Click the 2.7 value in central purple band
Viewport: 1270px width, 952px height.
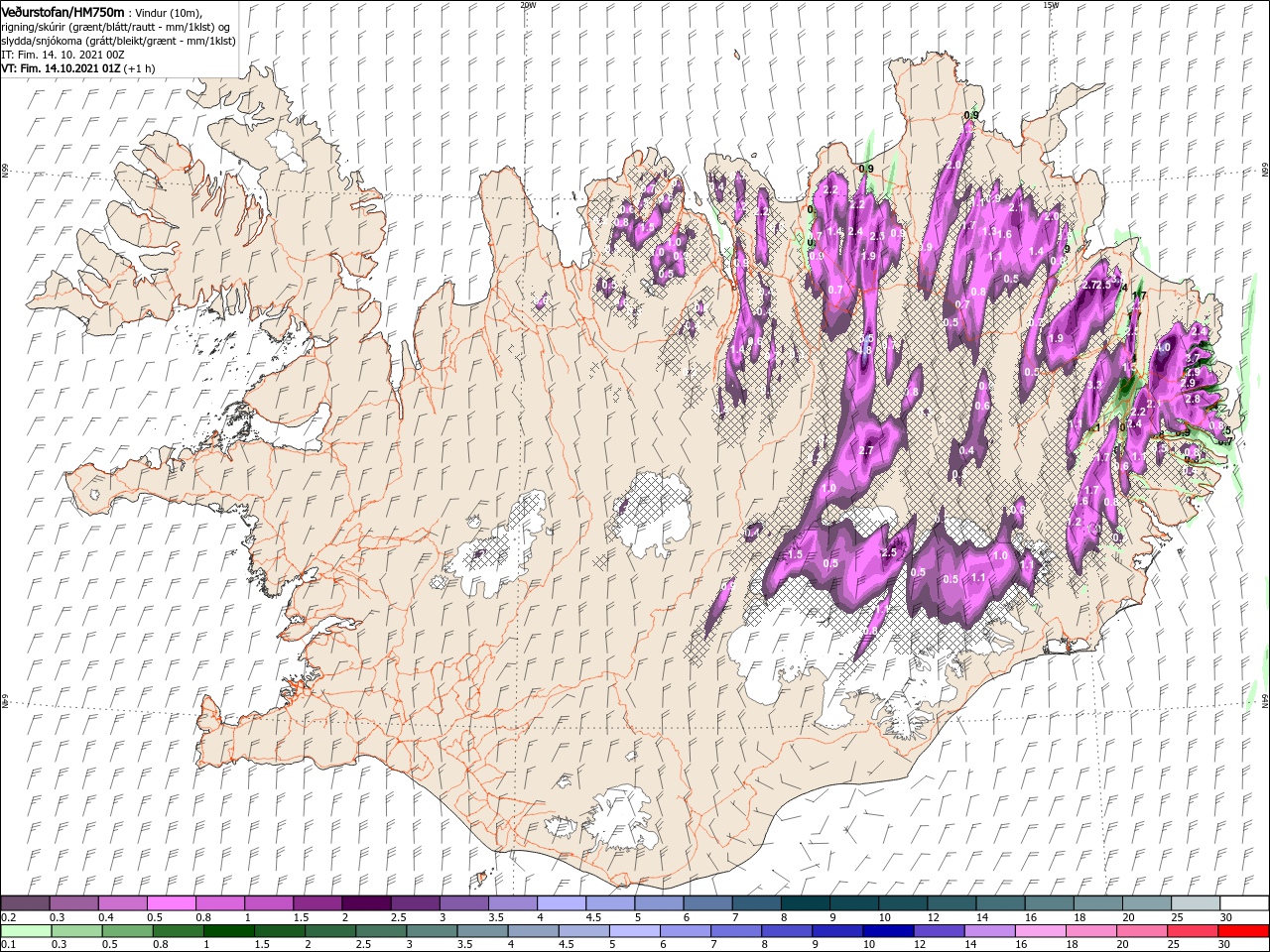coord(866,450)
